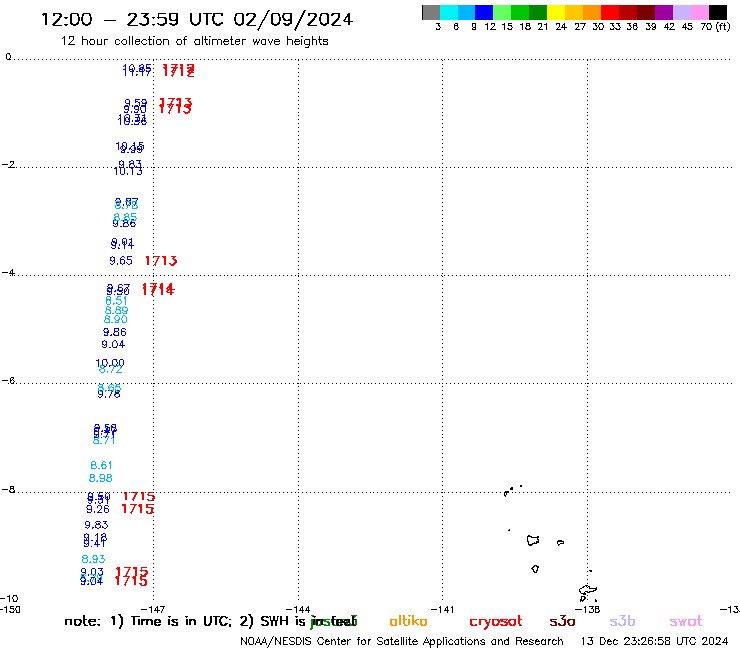Click the wave height value '8.93'
This screenshot has width=740, height=650.
[x=93, y=559]
